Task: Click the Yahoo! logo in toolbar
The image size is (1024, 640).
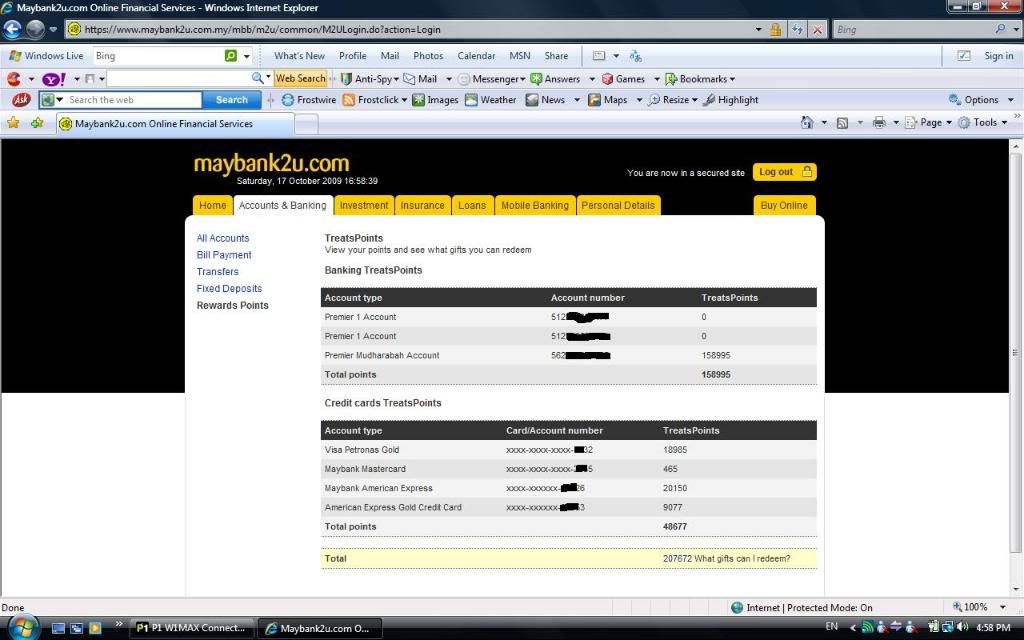Action: (54, 79)
